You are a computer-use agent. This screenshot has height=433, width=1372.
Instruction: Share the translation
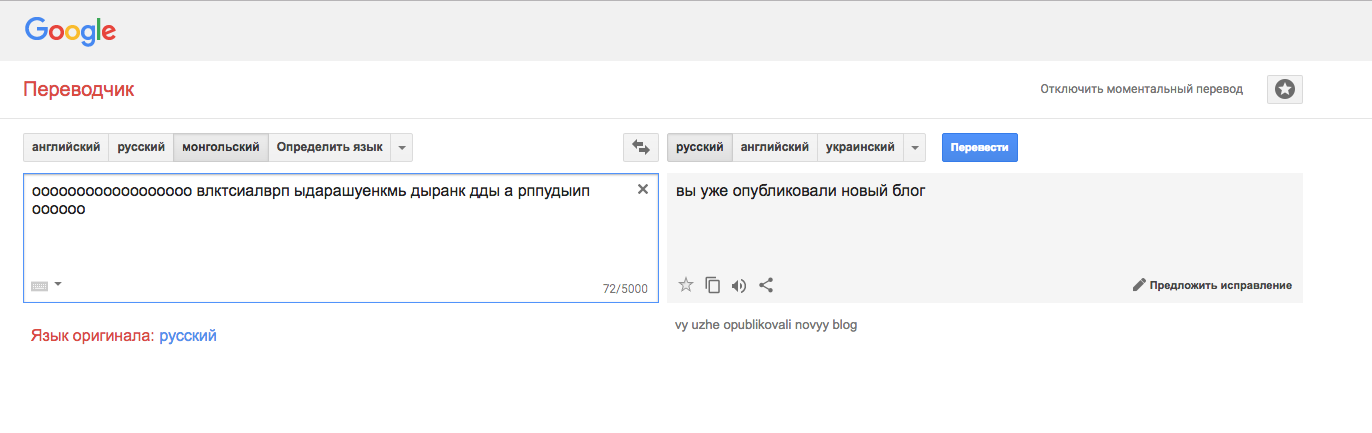point(766,285)
